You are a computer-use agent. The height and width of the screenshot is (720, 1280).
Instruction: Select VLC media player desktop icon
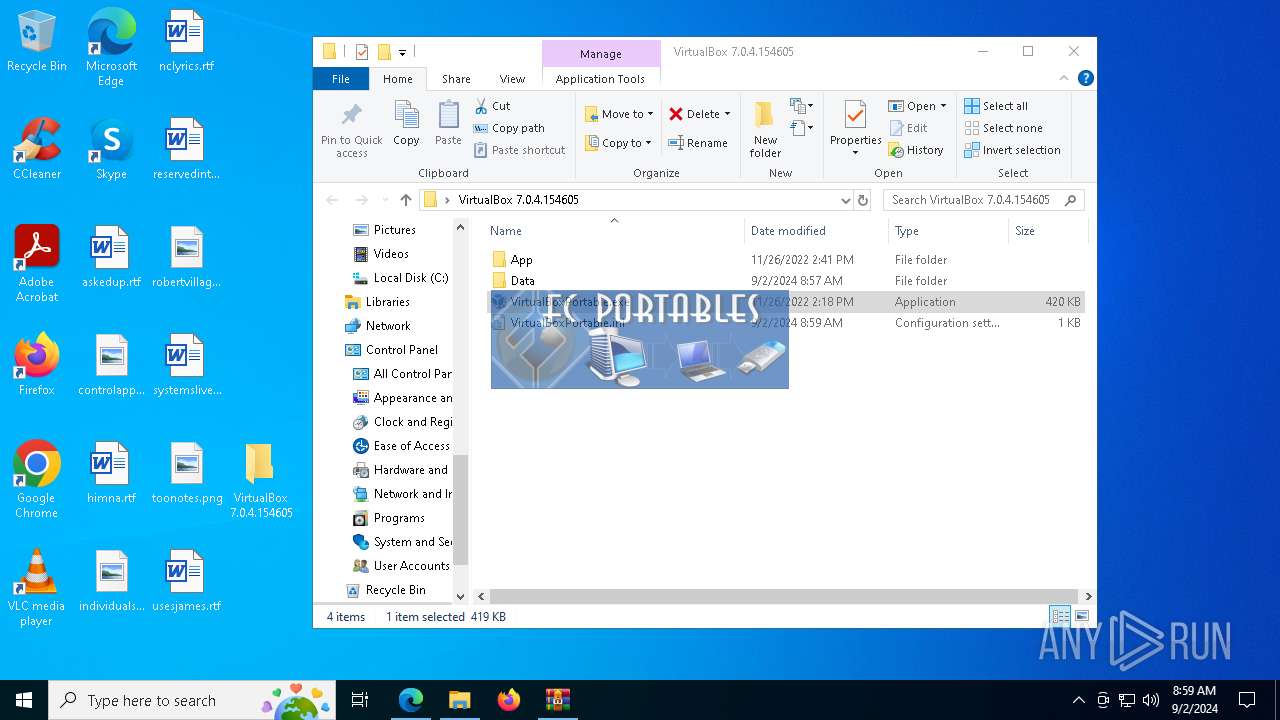coord(37,588)
